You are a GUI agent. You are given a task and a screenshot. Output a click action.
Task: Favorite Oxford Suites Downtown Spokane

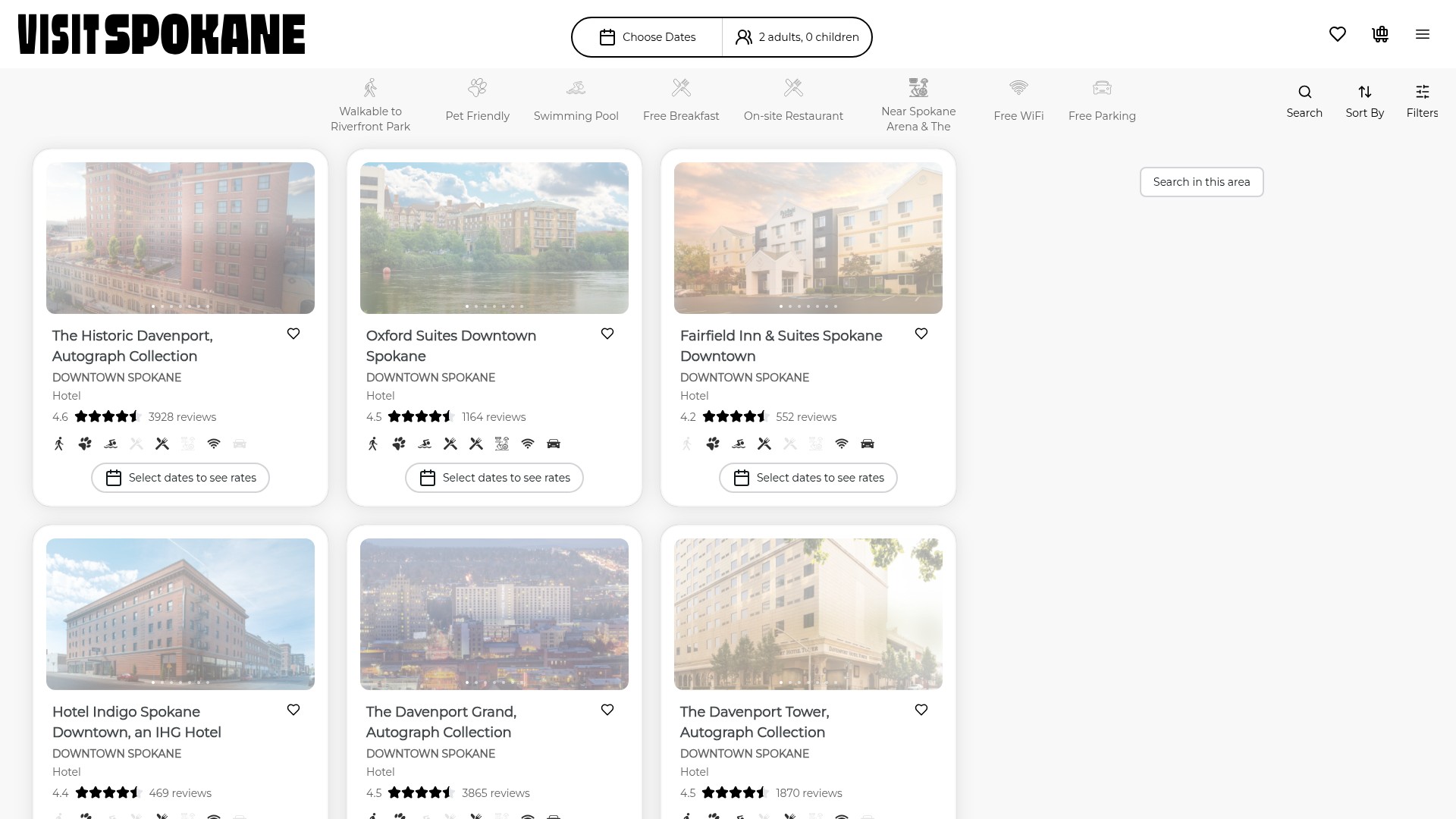[607, 334]
